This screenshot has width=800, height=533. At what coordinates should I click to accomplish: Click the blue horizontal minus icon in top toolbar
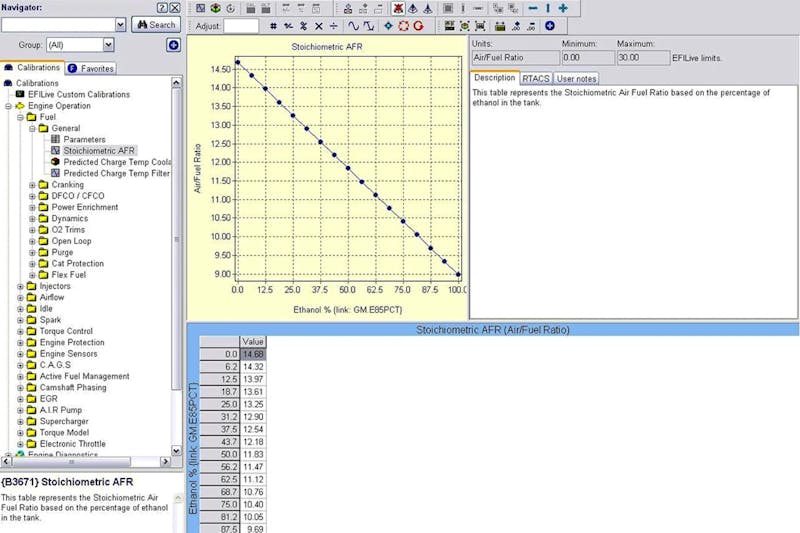(532, 8)
